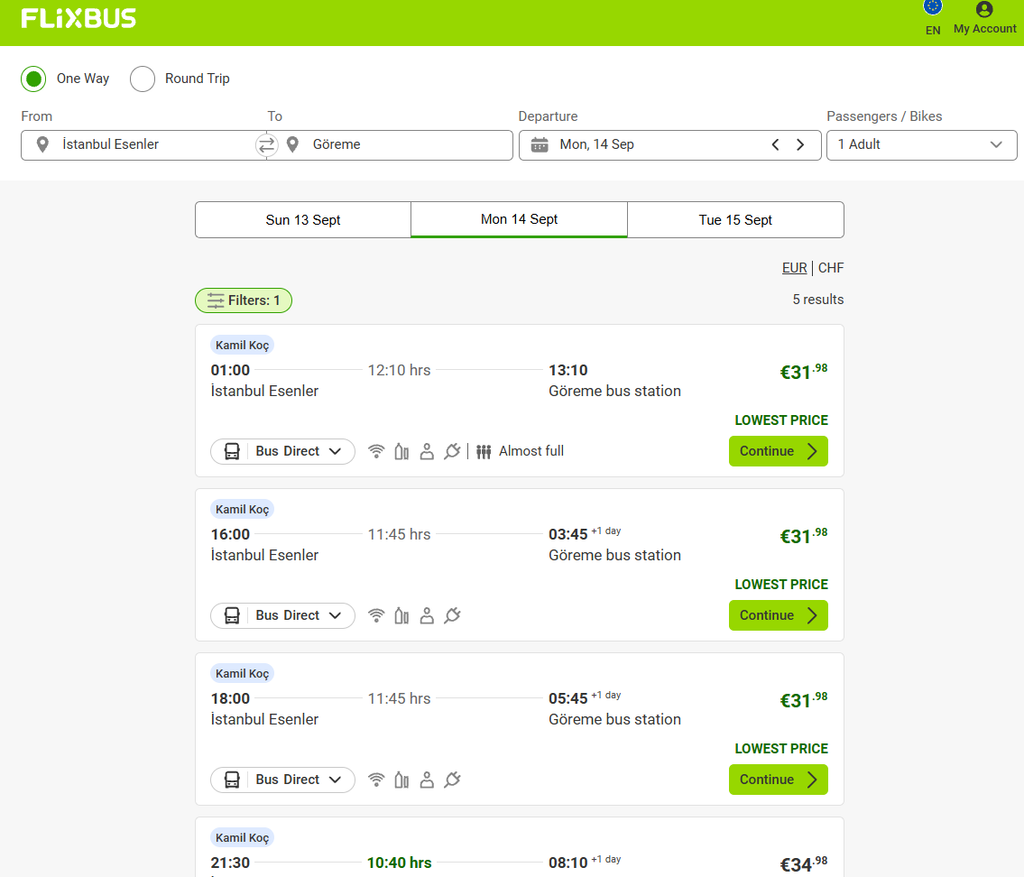1024x877 pixels.
Task: Click the Almost full passengers icon
Action: coord(483,451)
